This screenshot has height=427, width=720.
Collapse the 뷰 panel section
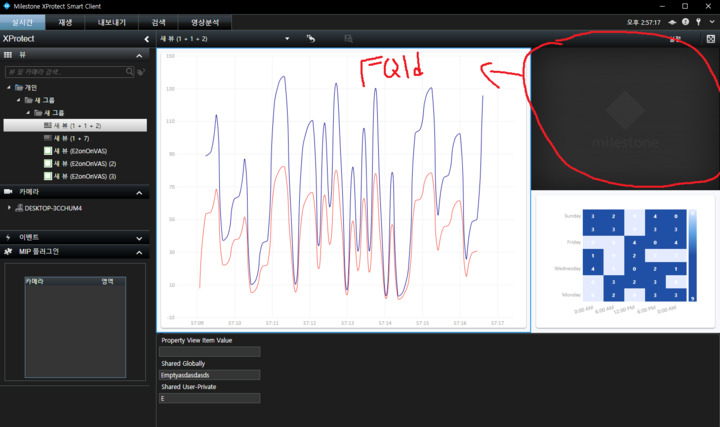tap(140, 54)
